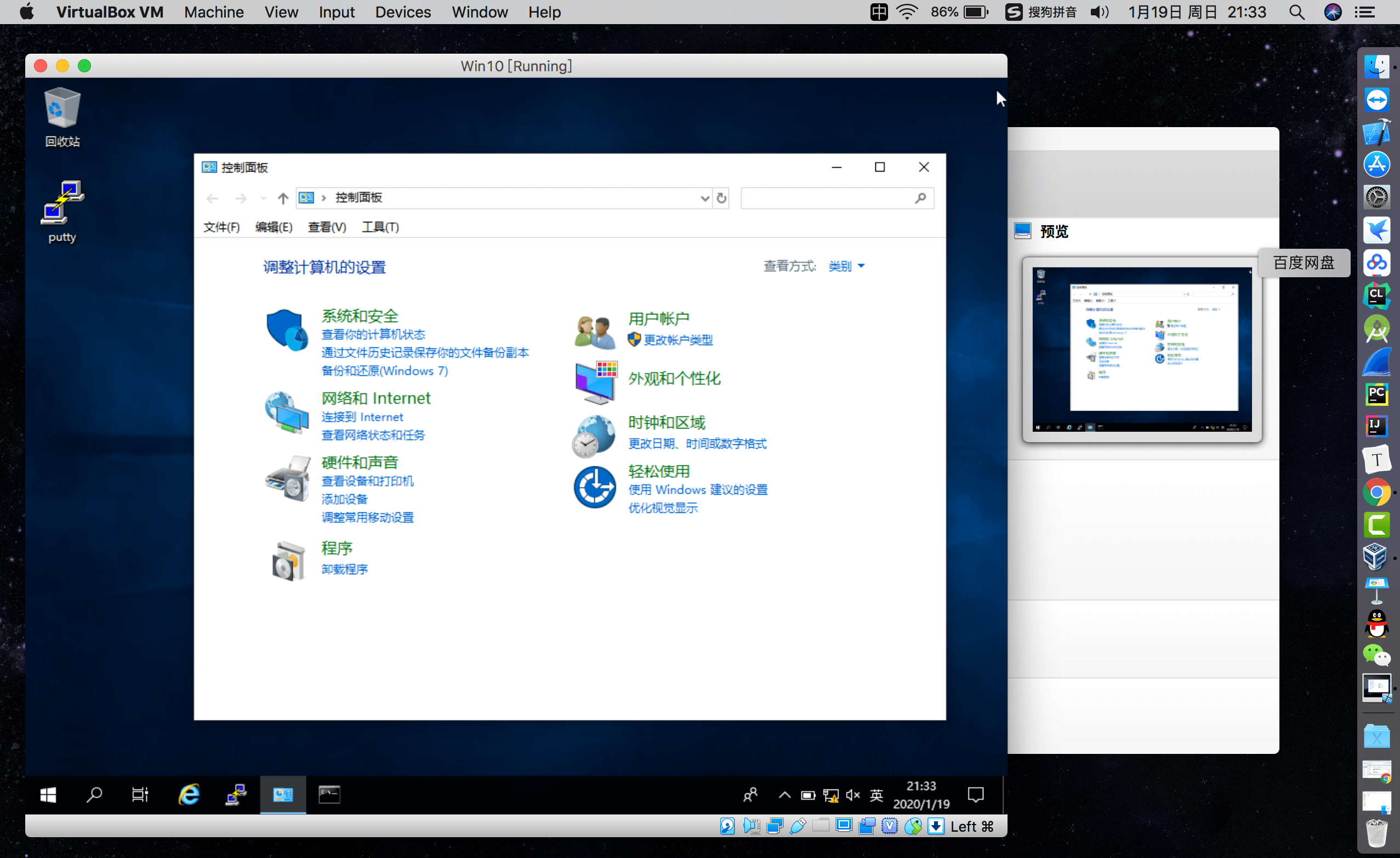Expand the 类别 view-by dropdown
Screen dimensions: 1400x858
pyautogui.click(x=846, y=266)
